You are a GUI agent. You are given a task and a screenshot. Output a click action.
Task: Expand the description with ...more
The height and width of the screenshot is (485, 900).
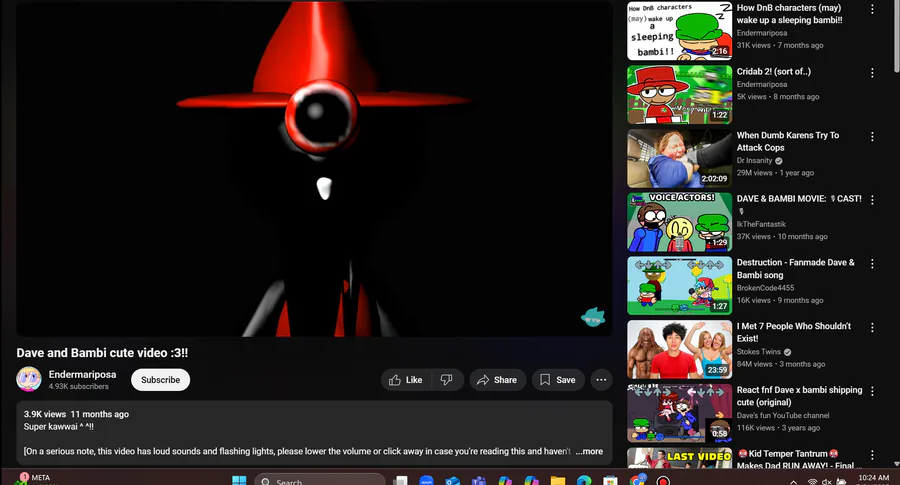[589, 451]
